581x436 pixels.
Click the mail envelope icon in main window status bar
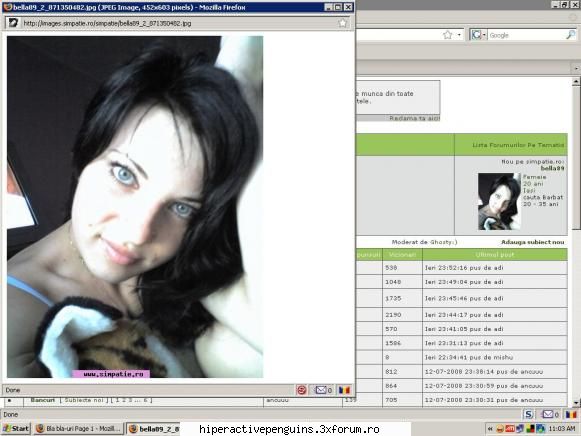point(548,414)
